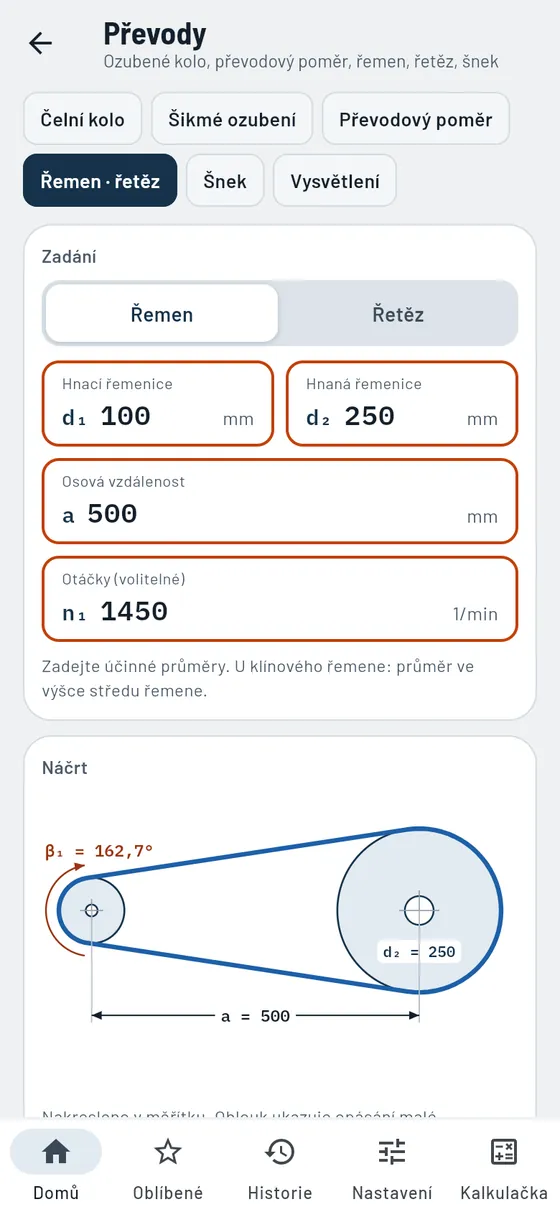The height and width of the screenshot is (1212, 560).
Task: Edit Hnaná řemenice d₂ field
Action: [402, 403]
